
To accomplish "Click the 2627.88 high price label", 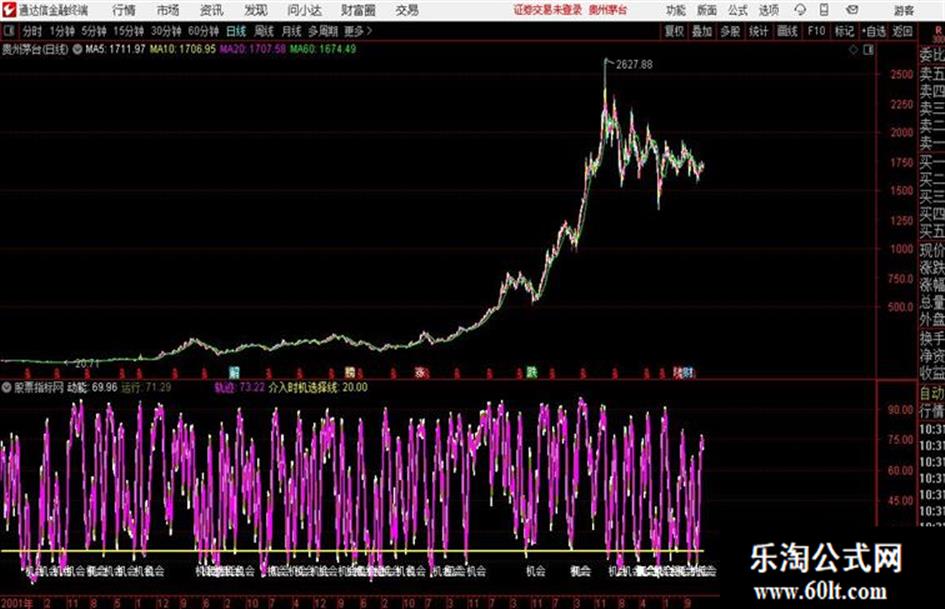I will click(x=634, y=64).
